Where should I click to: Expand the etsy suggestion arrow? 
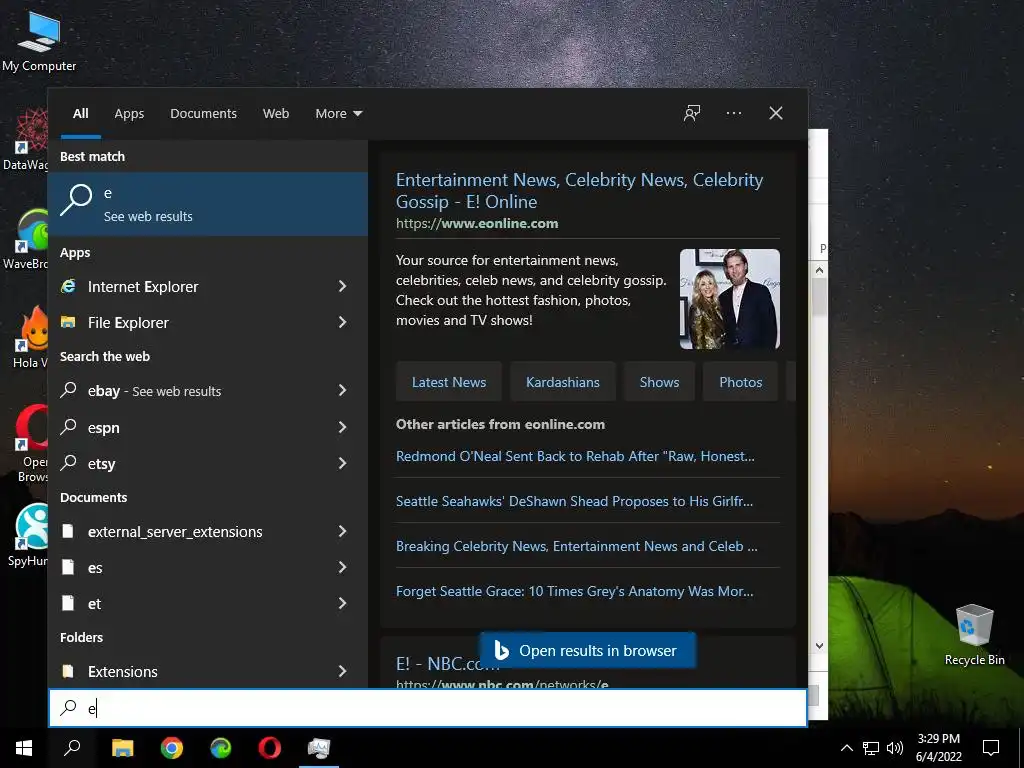point(342,463)
